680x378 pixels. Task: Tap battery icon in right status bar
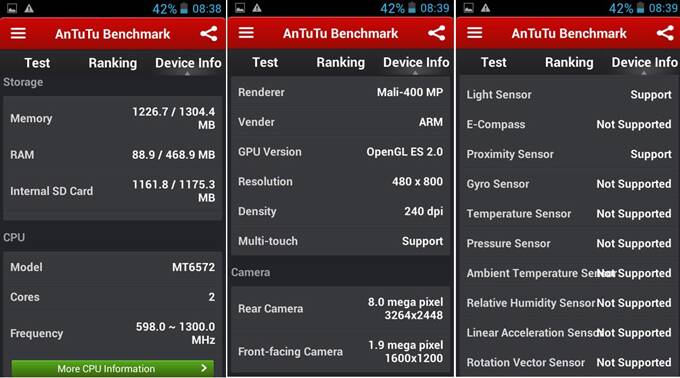[641, 8]
